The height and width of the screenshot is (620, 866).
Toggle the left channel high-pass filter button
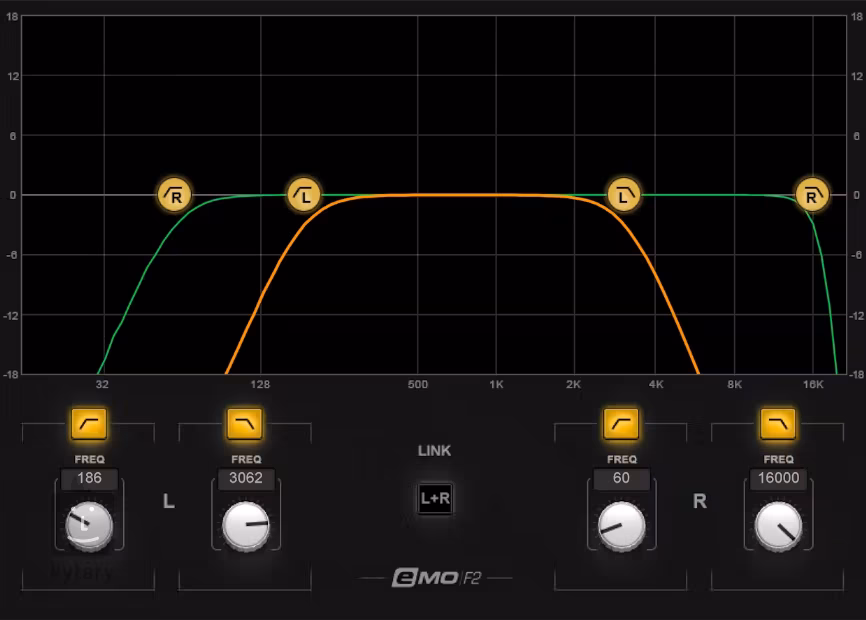coord(89,424)
